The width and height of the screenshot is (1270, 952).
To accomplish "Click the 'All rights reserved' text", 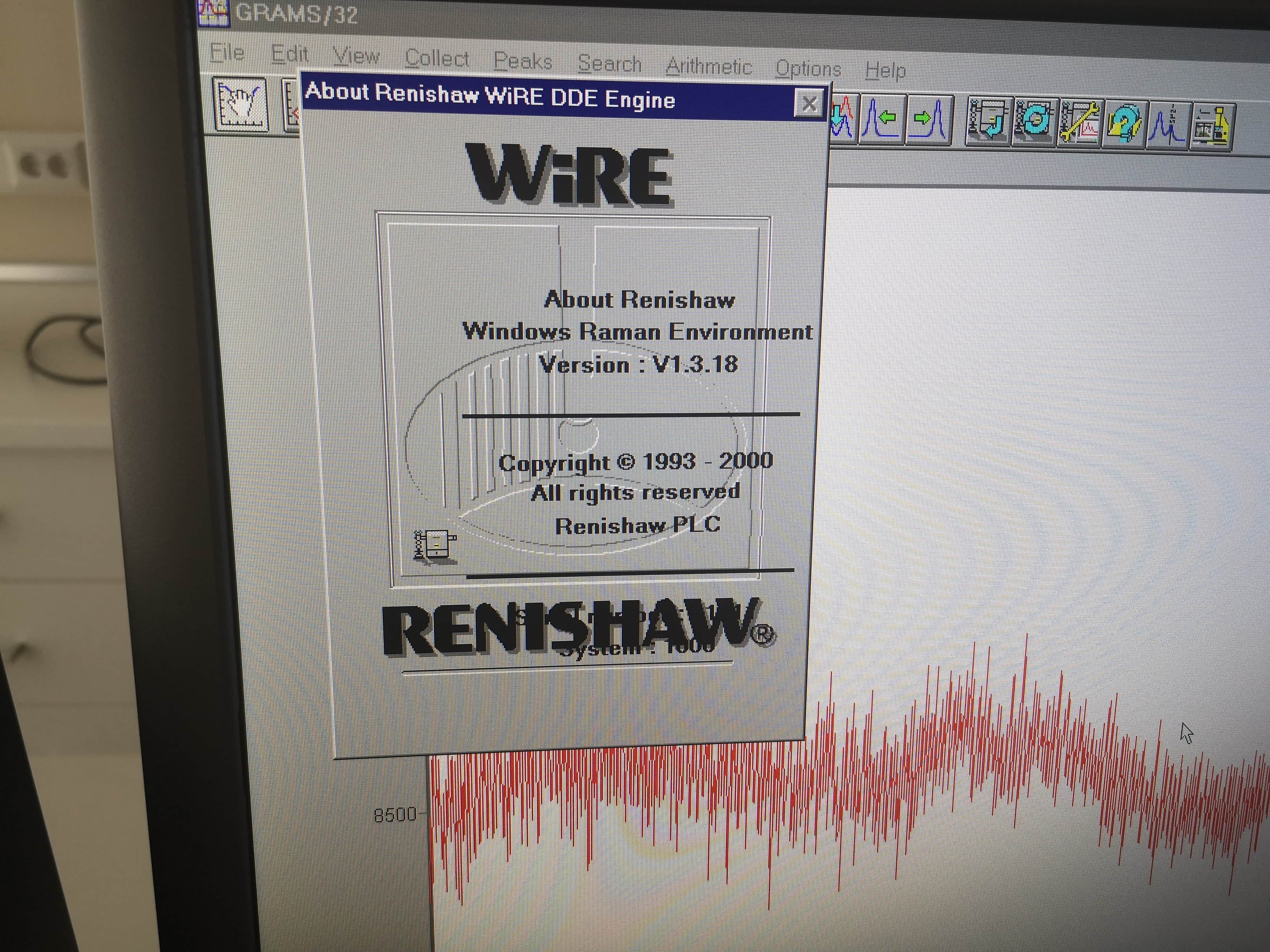I will (x=635, y=492).
